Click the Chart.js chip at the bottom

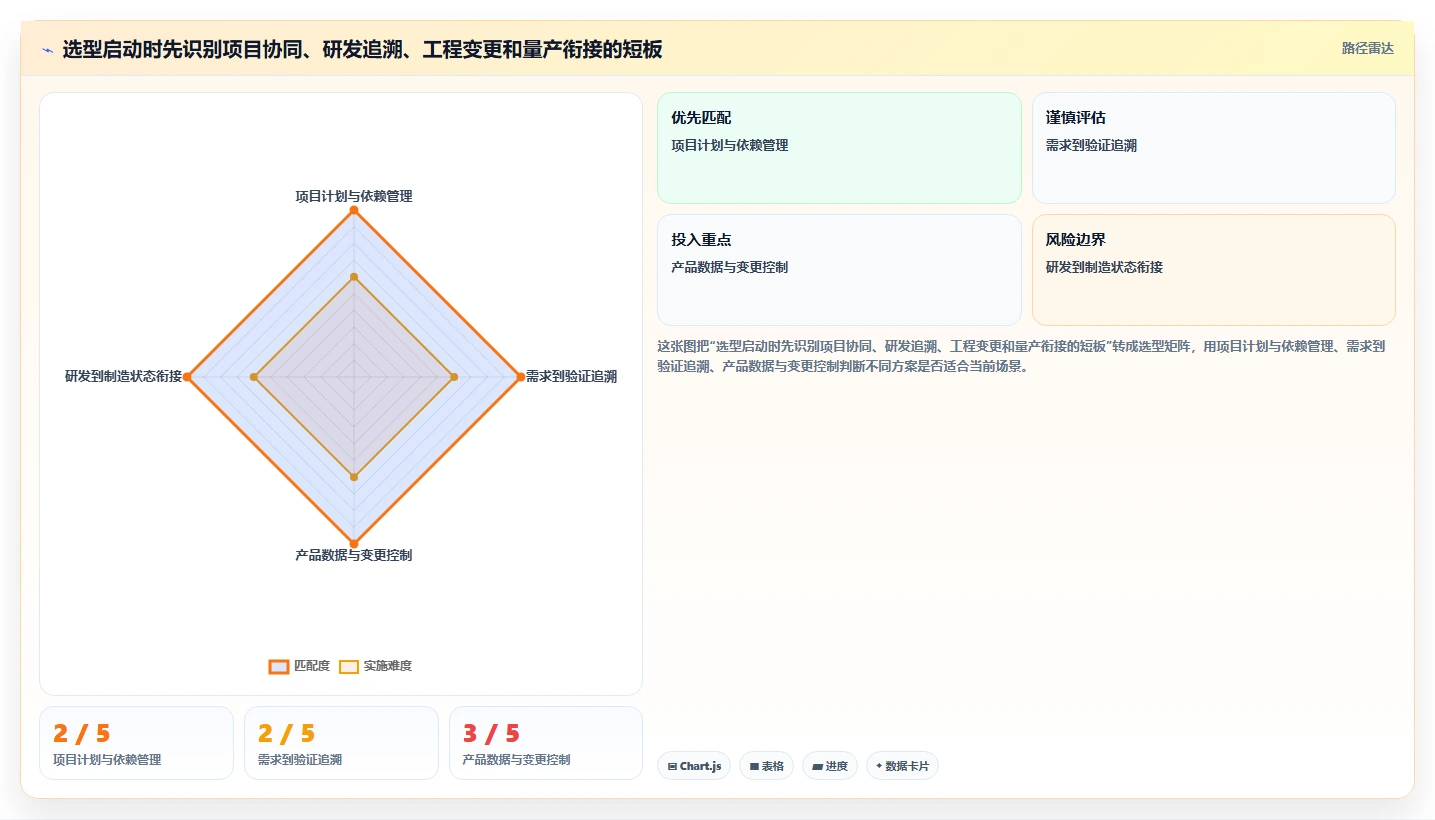click(694, 766)
